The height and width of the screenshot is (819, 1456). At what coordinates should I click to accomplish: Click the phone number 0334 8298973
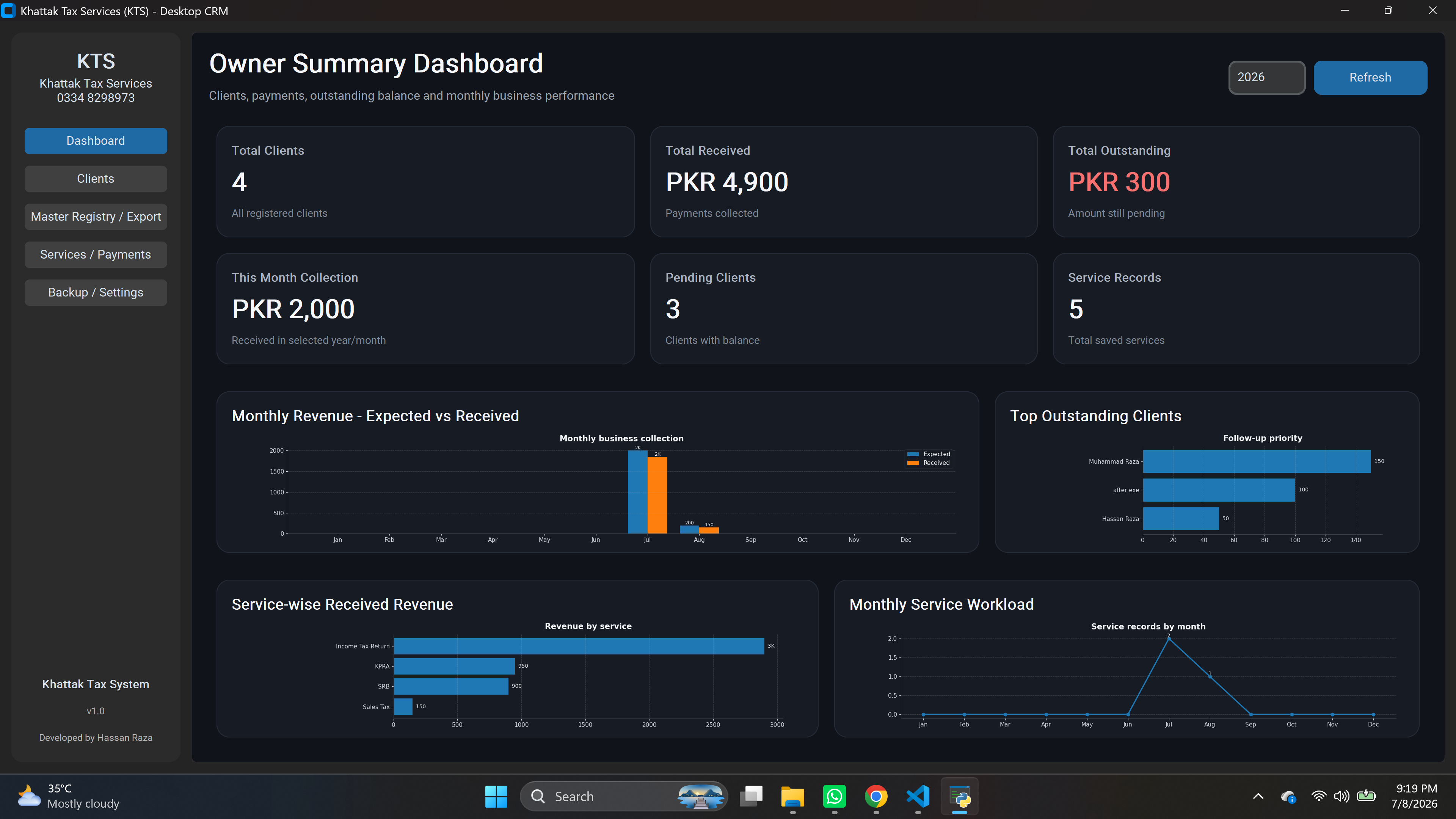coord(96,98)
